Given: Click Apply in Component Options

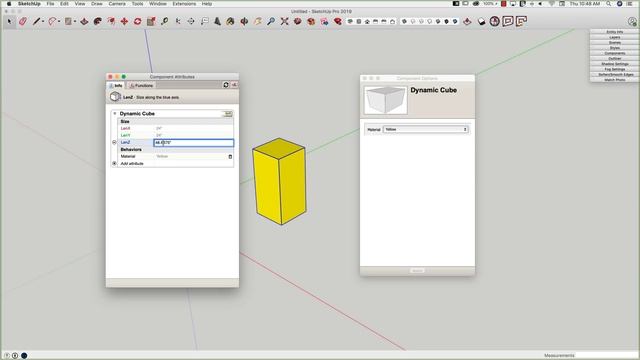Looking at the screenshot, I should click(417, 271).
